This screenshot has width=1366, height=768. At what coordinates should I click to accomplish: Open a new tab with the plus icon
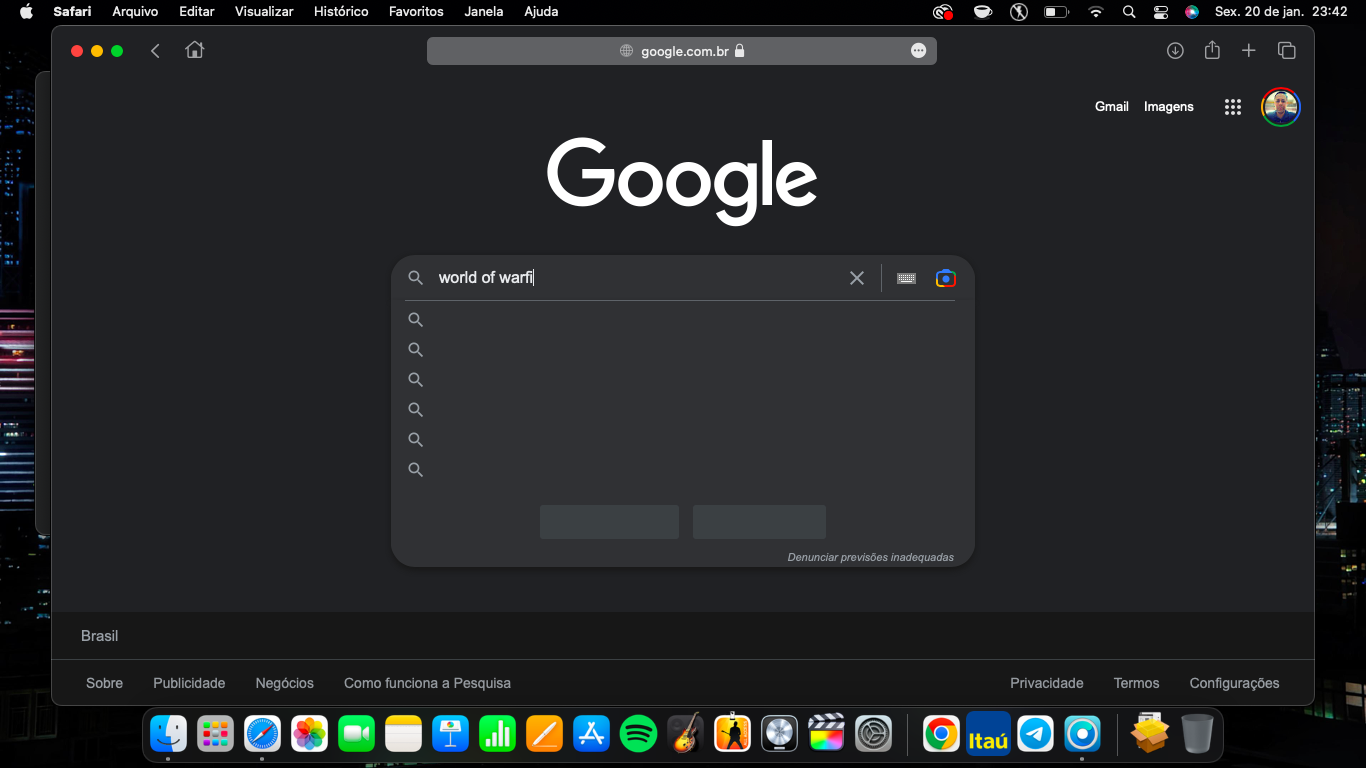1248,51
